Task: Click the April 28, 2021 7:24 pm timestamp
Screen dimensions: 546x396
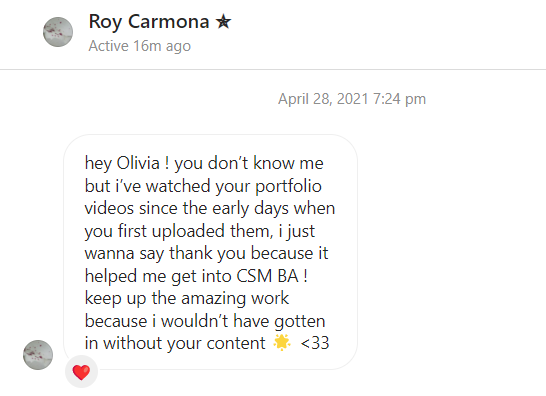Action: [x=352, y=99]
